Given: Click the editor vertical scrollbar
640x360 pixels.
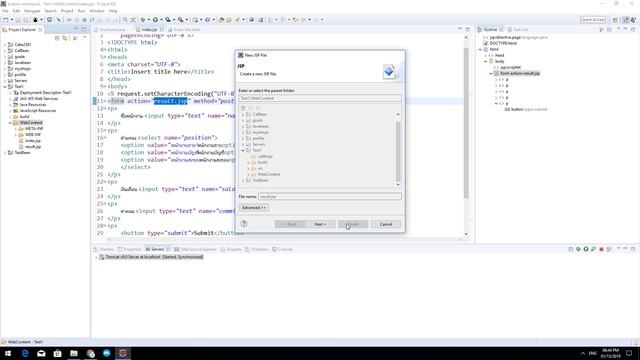Looking at the screenshot, I should [466, 122].
